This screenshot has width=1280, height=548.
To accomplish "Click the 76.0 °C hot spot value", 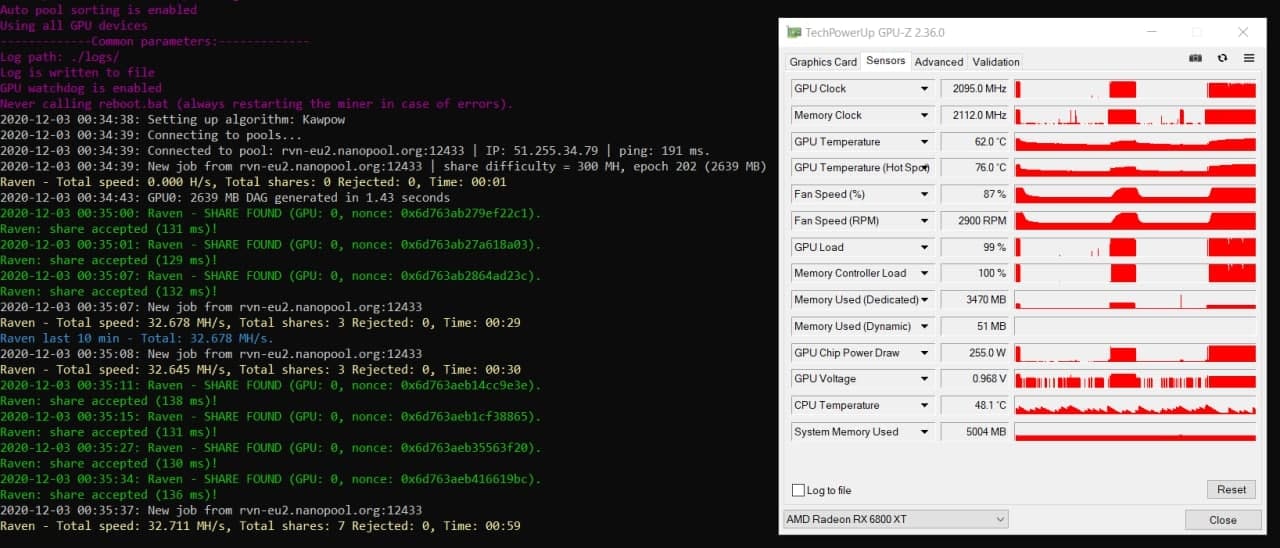I will click(x=975, y=168).
